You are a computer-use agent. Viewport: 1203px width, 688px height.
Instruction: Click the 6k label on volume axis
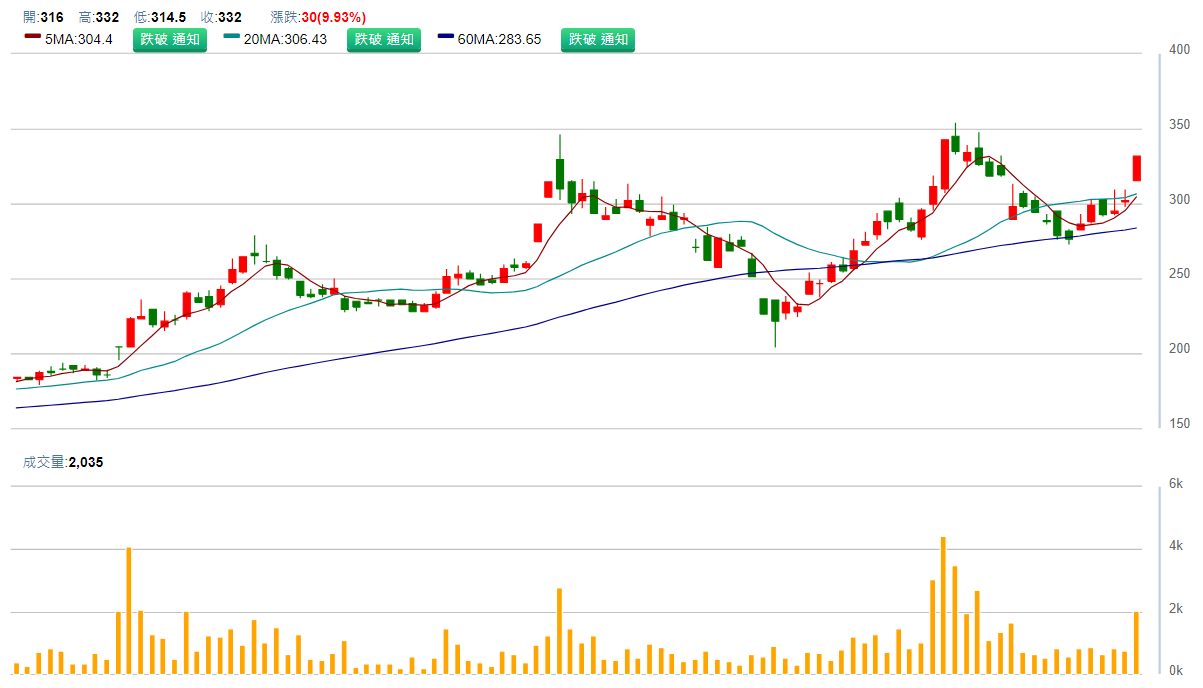pos(1177,483)
